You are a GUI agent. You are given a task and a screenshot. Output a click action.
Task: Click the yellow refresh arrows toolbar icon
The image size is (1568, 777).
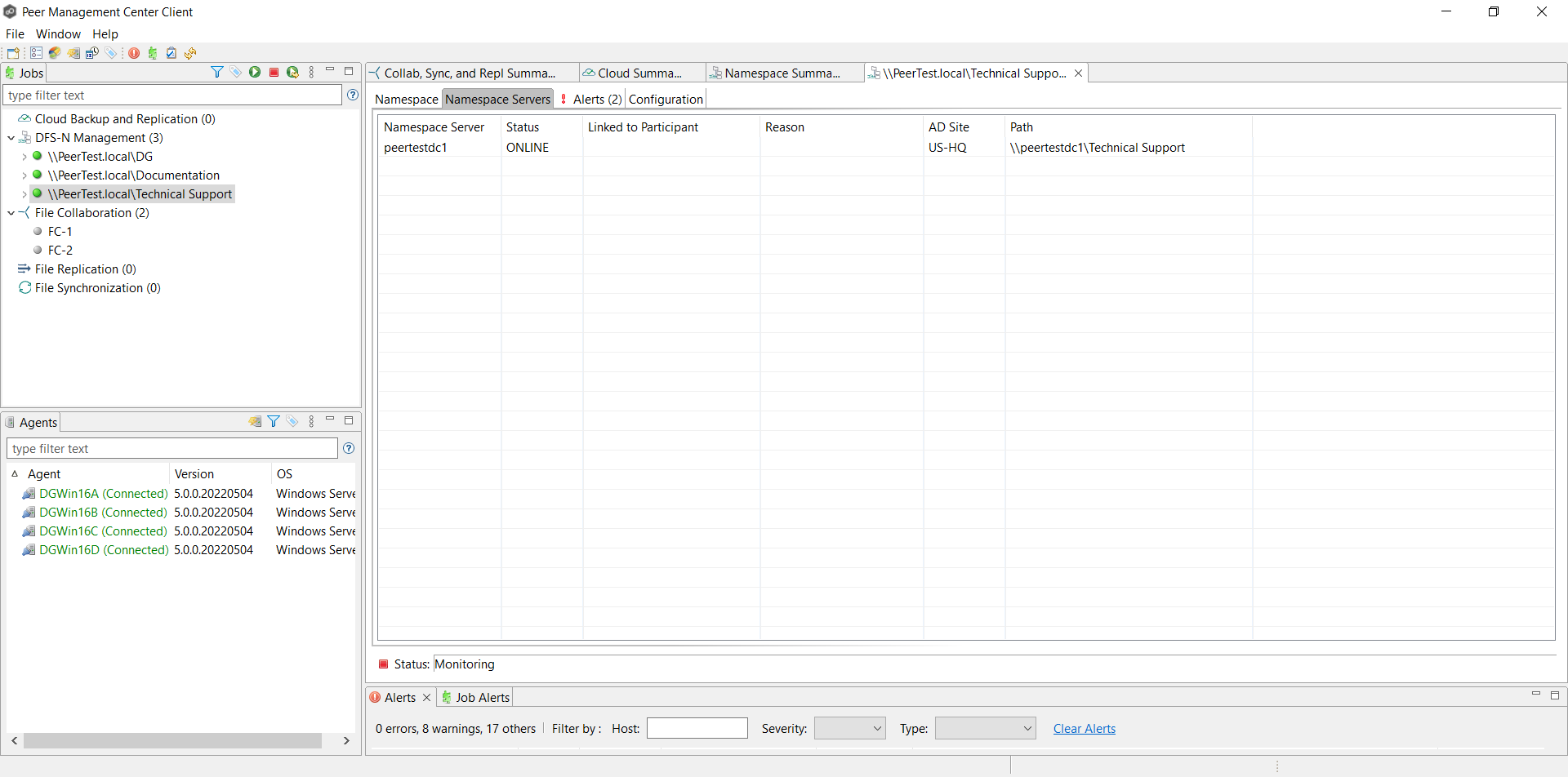[190, 53]
